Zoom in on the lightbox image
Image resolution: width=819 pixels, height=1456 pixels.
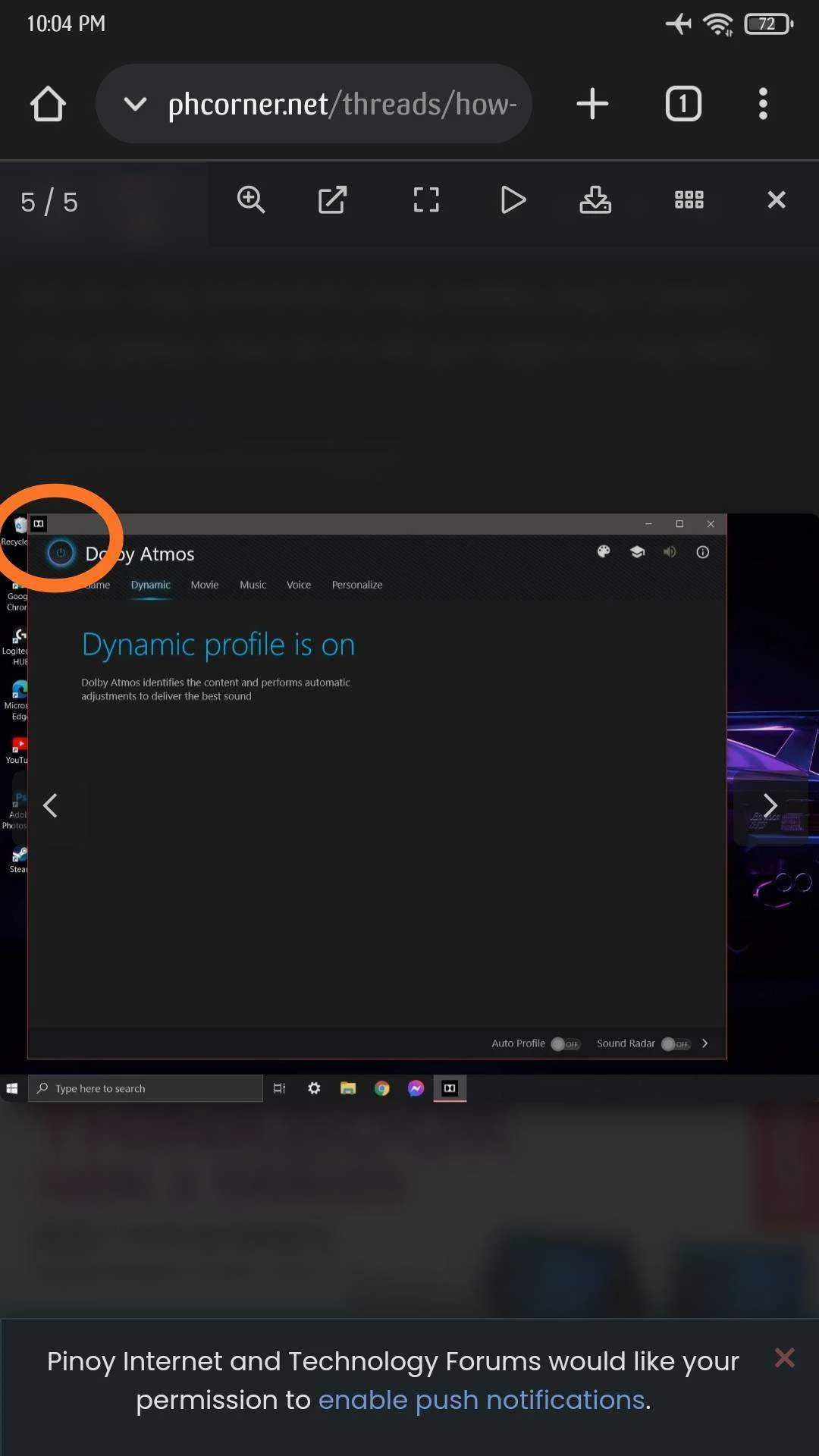(x=251, y=200)
